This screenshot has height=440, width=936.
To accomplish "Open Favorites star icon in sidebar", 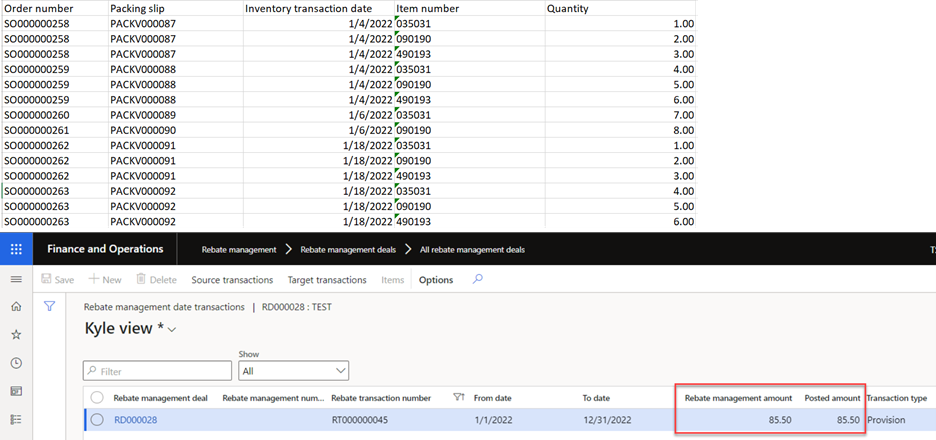I will [16, 335].
